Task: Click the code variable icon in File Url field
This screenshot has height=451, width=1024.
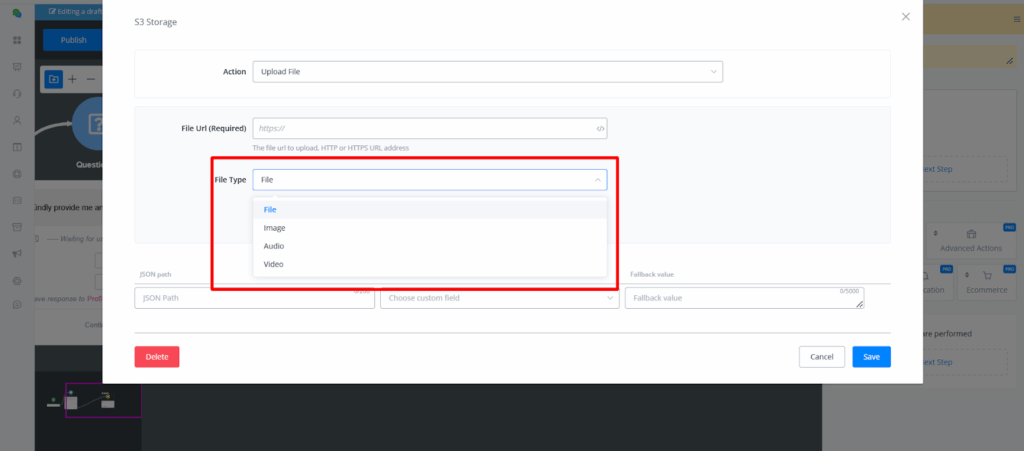Action: point(600,129)
